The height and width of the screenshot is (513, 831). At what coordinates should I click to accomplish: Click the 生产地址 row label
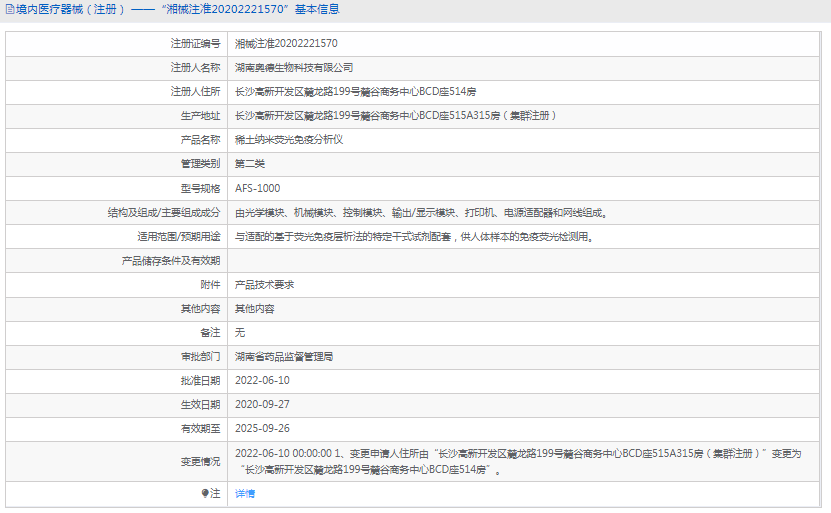point(200,116)
